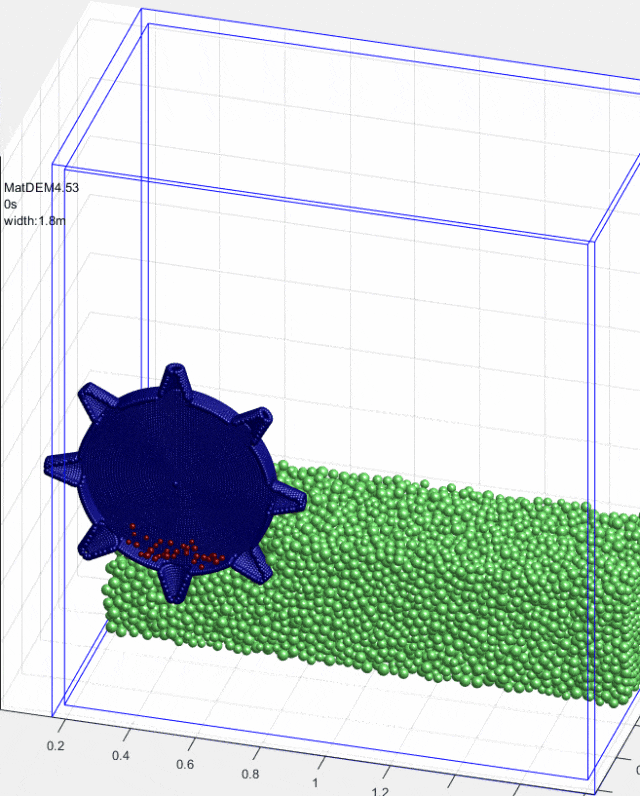Select the 0s simulation time label

pyautogui.click(x=11, y=203)
